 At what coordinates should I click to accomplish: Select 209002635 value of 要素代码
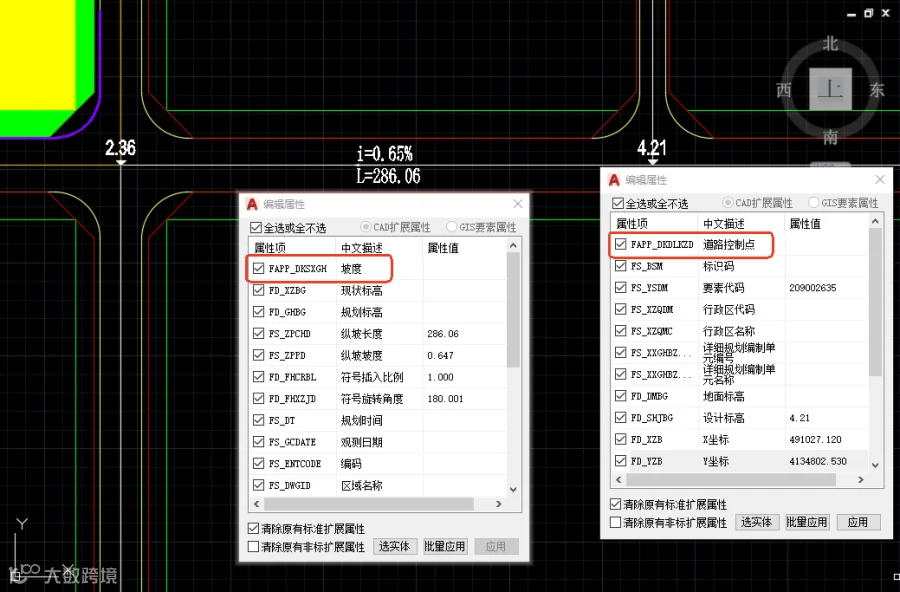[812, 288]
